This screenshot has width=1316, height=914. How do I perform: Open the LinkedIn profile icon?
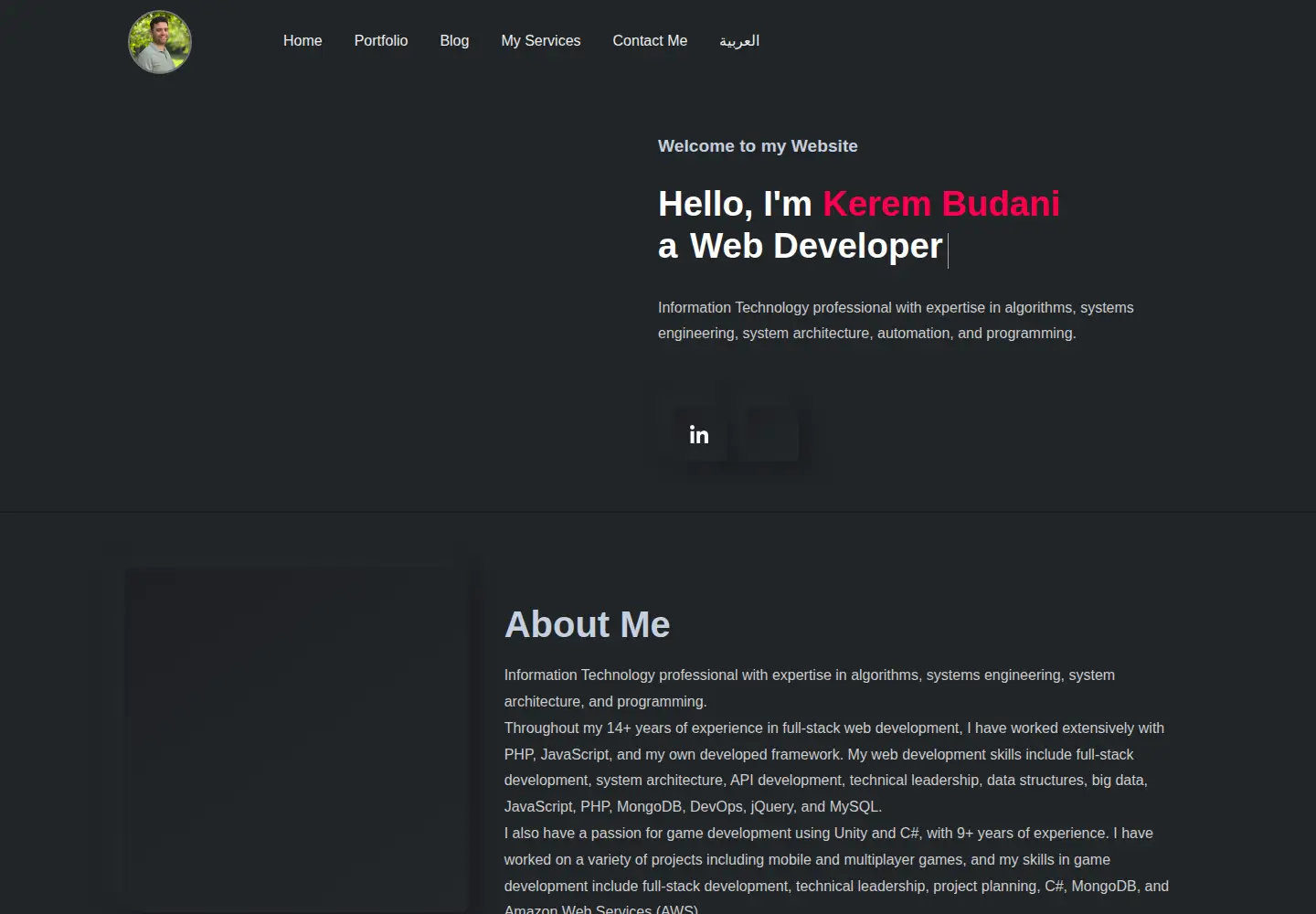click(x=699, y=435)
